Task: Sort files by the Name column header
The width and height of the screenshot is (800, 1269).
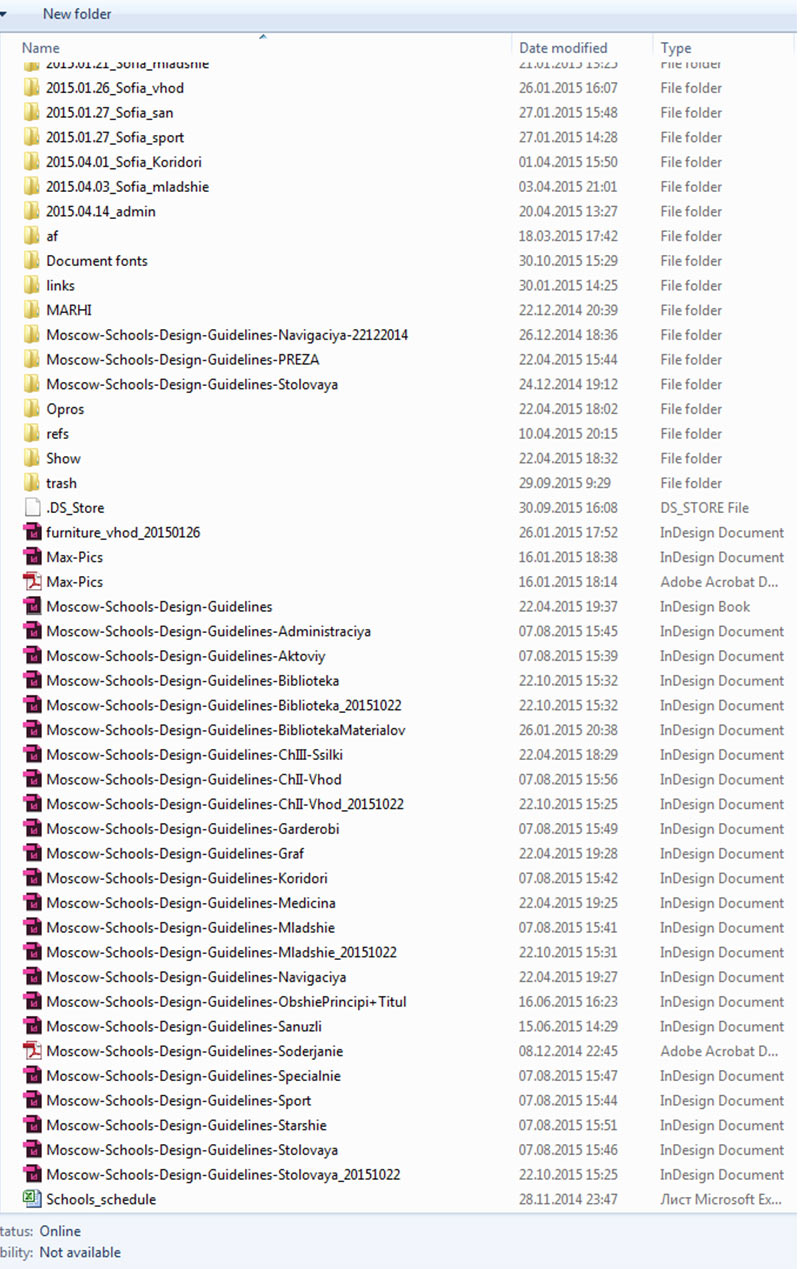Action: 41,48
